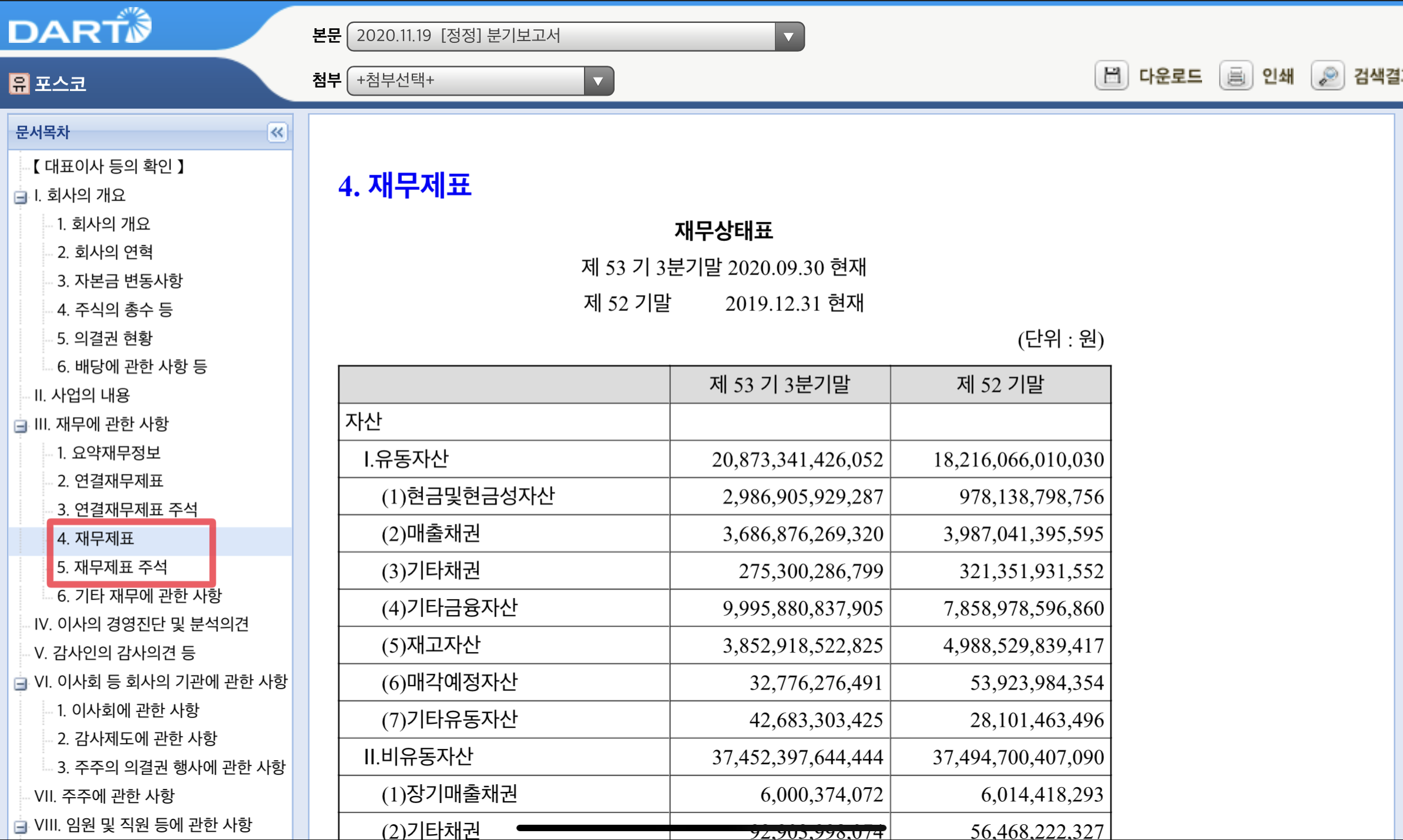Click the download floppy disk icon
Image resolution: width=1403 pixels, height=840 pixels.
coord(1111,76)
